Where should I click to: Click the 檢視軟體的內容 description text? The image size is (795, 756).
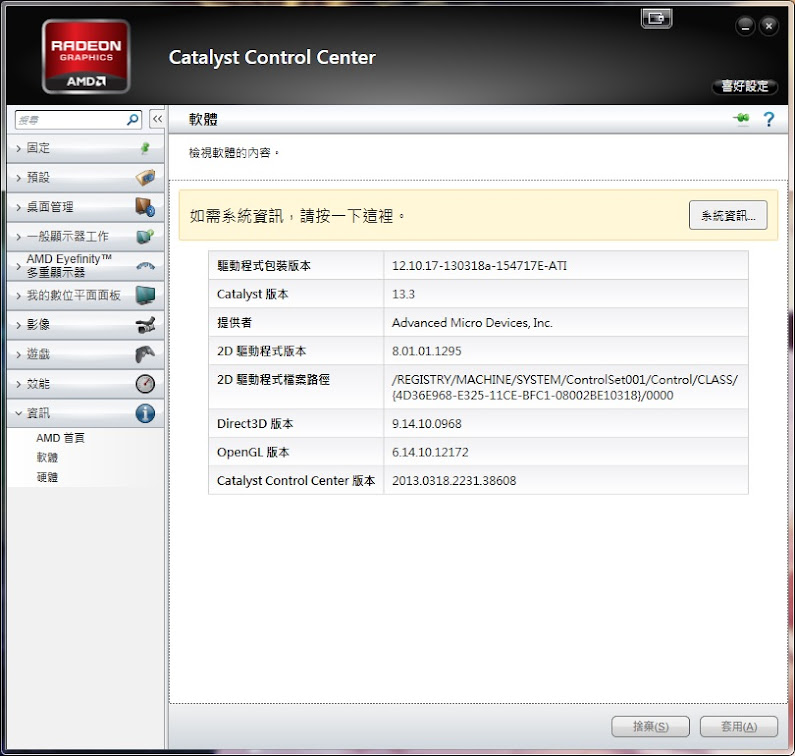234,153
